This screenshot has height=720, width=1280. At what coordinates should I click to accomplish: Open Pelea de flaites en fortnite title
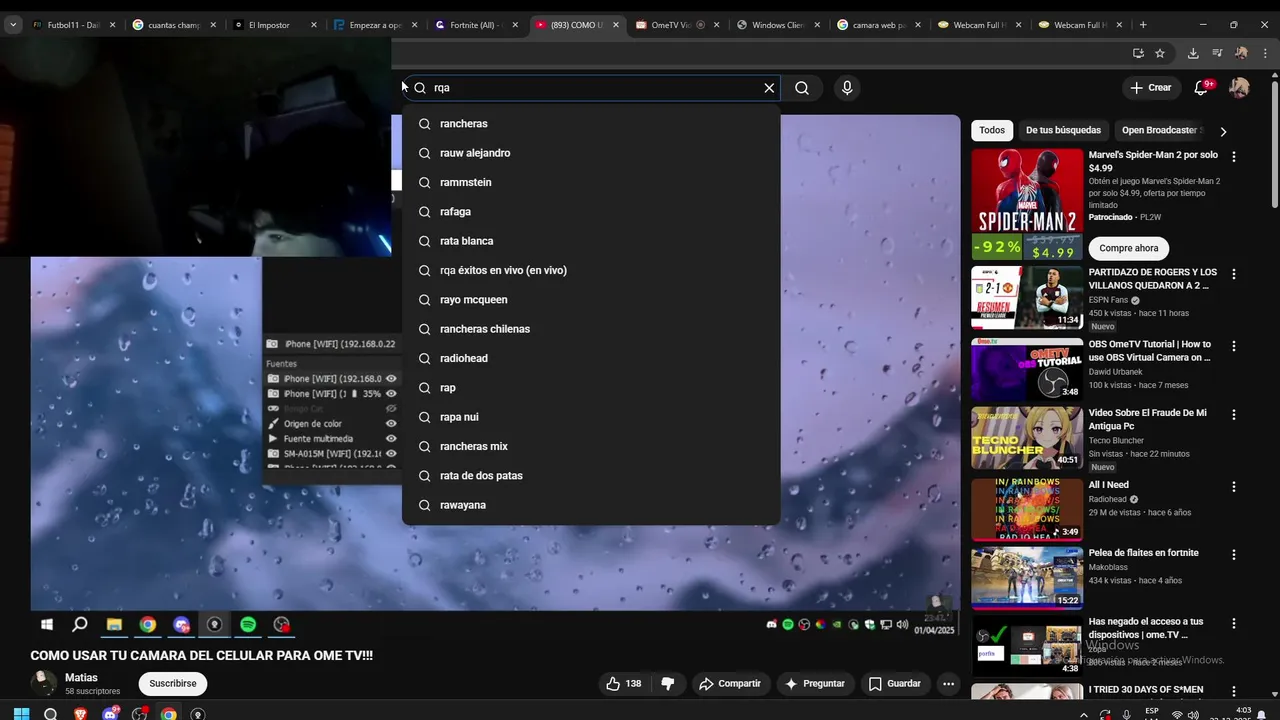pyautogui.click(x=1143, y=553)
